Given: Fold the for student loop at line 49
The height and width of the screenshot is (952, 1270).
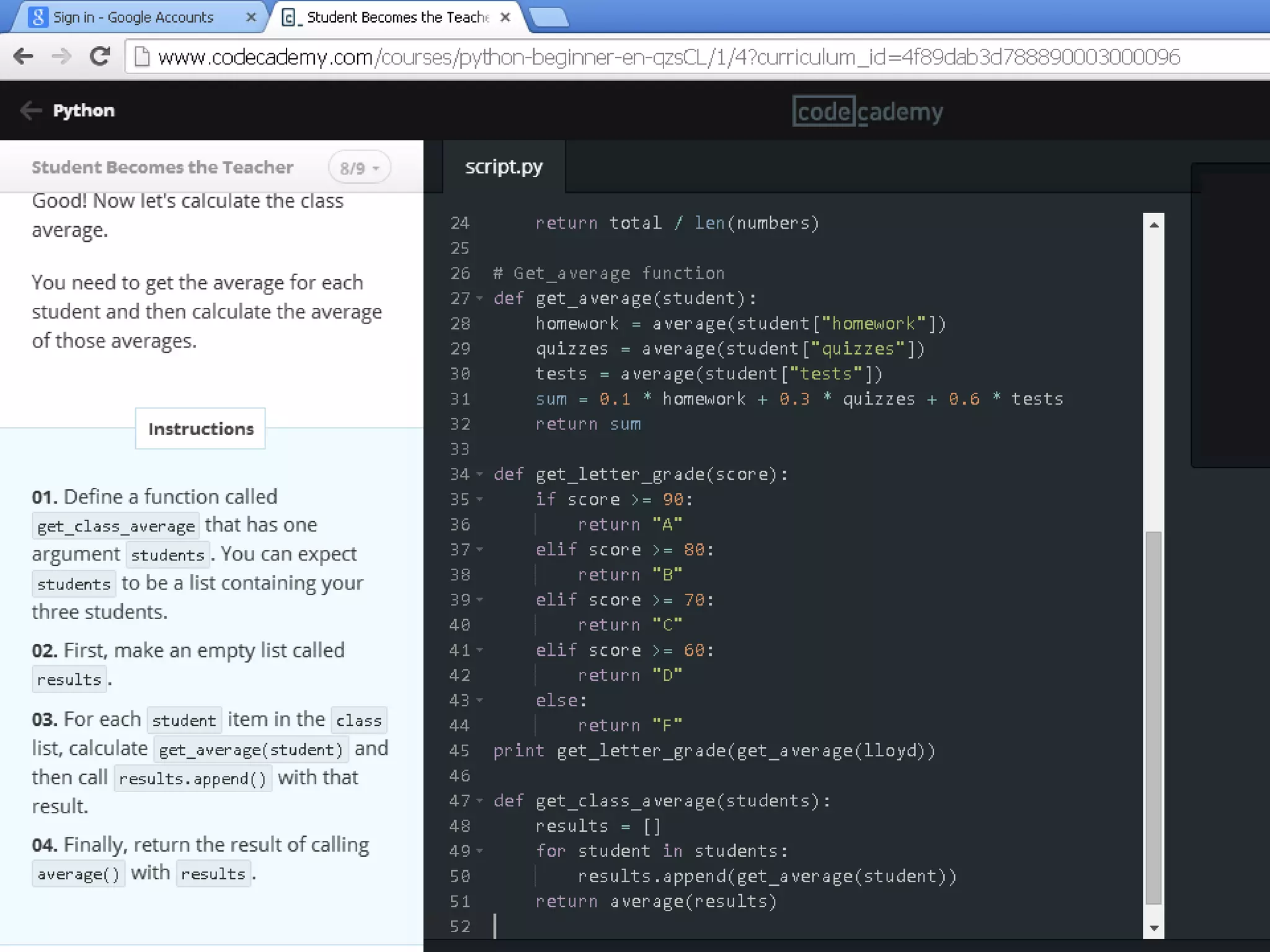Looking at the screenshot, I should pos(479,851).
